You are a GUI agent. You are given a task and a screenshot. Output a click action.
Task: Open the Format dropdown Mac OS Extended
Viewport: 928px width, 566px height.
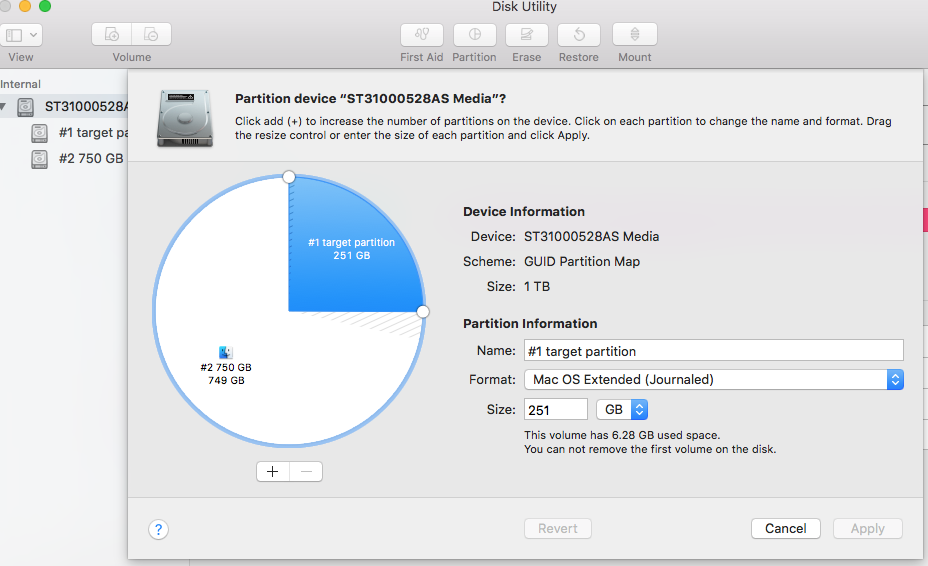coord(714,380)
